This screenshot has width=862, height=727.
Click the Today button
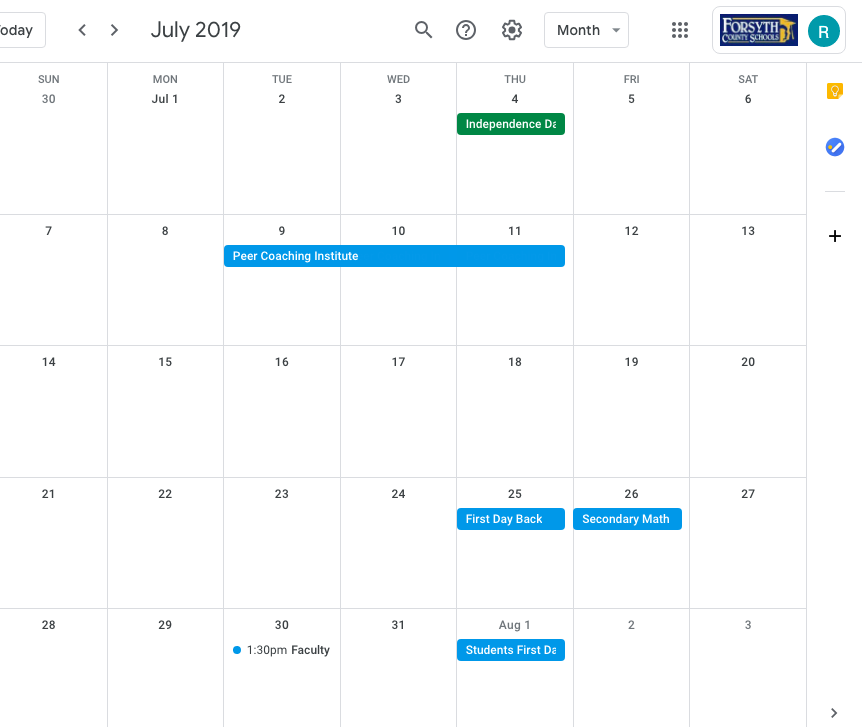coord(18,30)
